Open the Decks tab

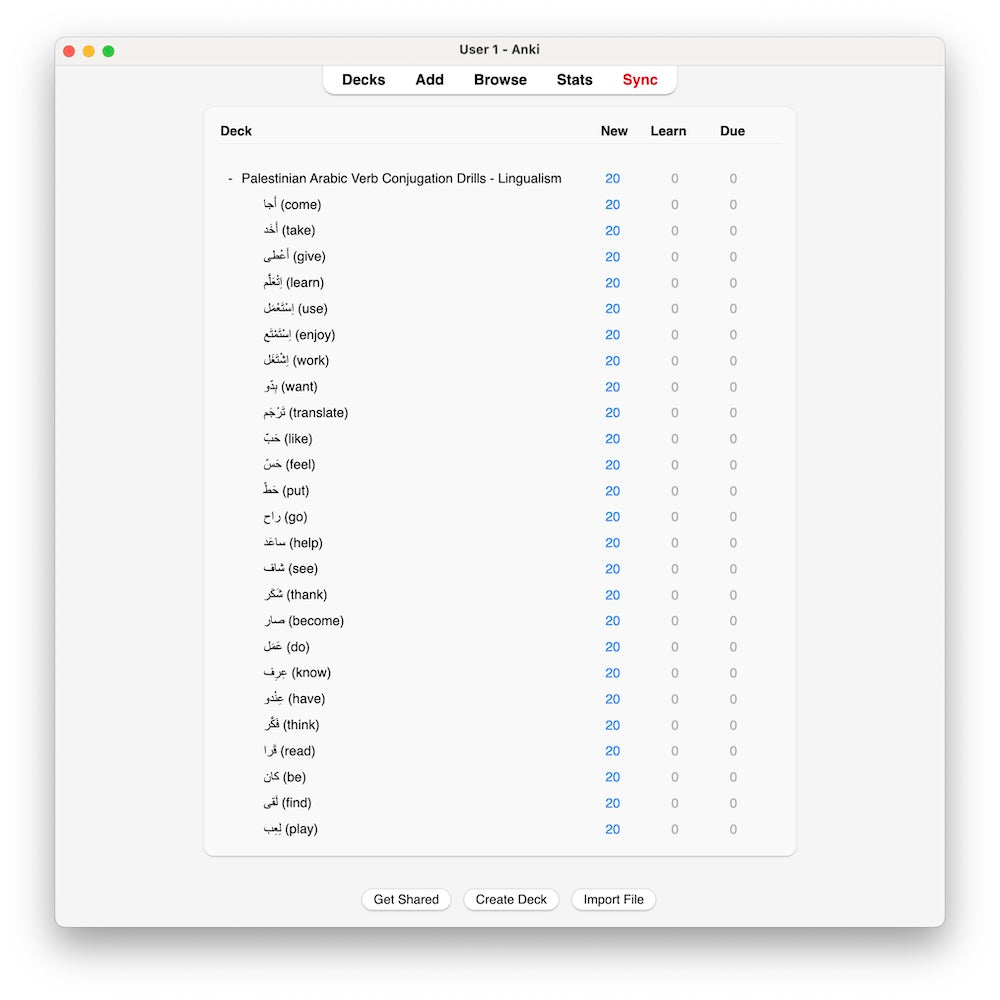pos(363,80)
